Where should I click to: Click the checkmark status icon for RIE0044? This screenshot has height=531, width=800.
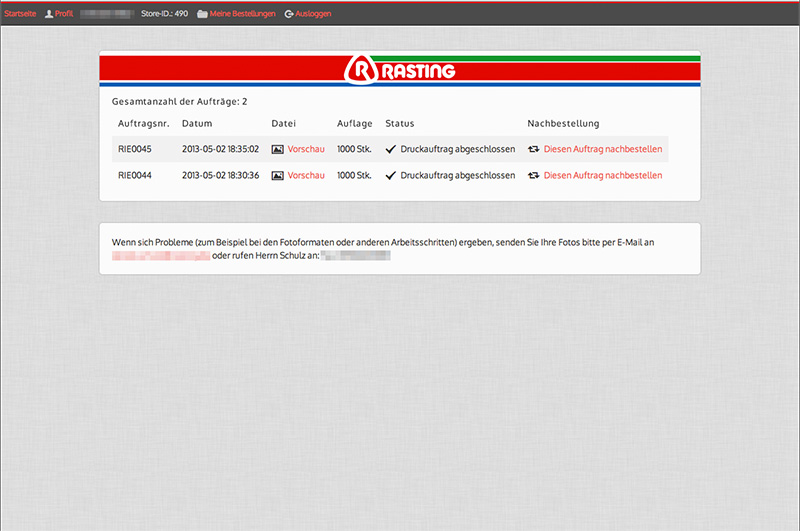tap(391, 175)
